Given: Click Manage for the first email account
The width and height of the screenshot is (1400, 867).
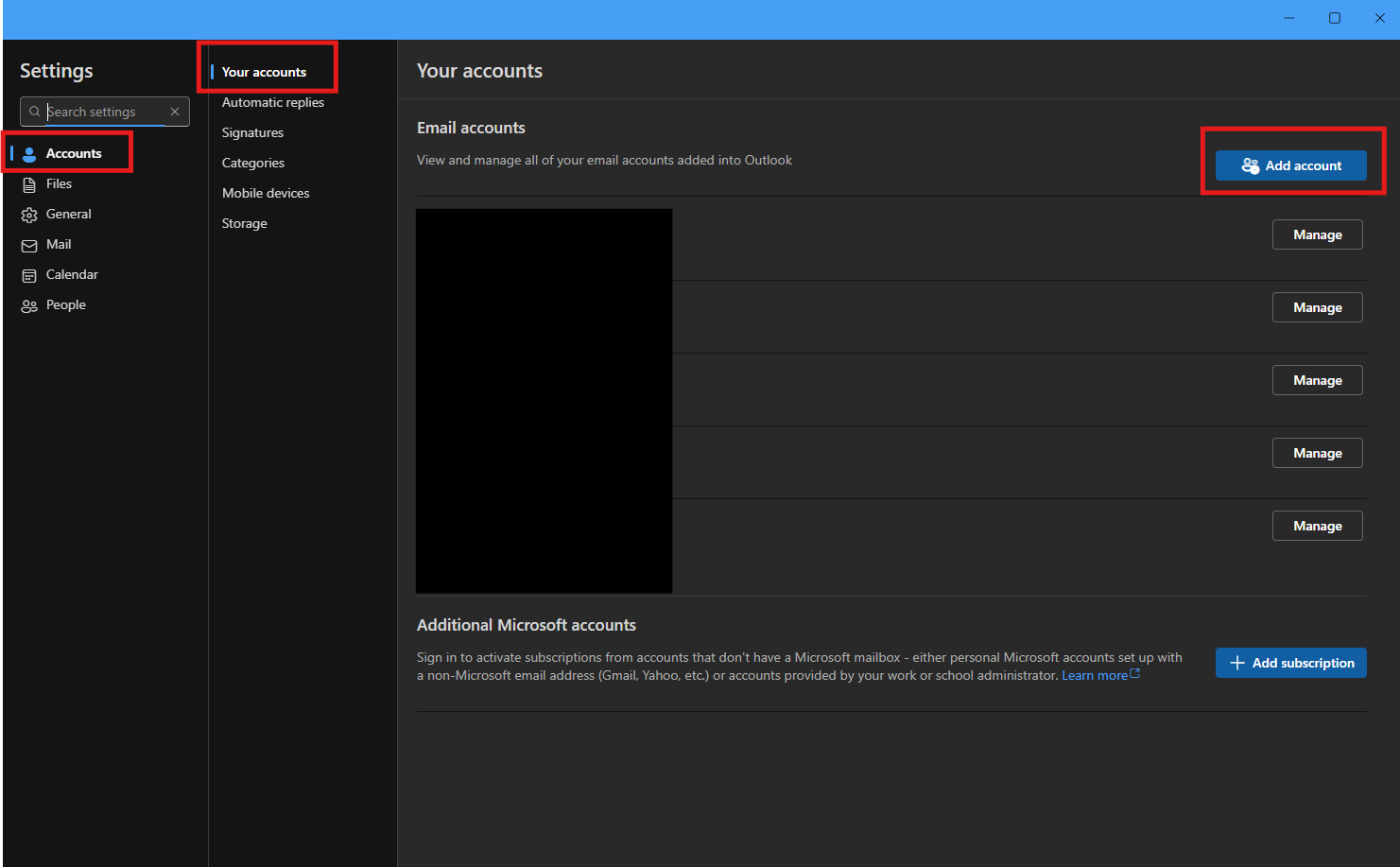Looking at the screenshot, I should (x=1317, y=234).
